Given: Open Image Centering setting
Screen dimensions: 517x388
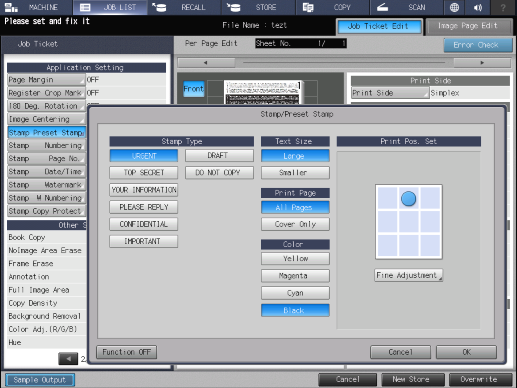Looking at the screenshot, I should 46,119.
